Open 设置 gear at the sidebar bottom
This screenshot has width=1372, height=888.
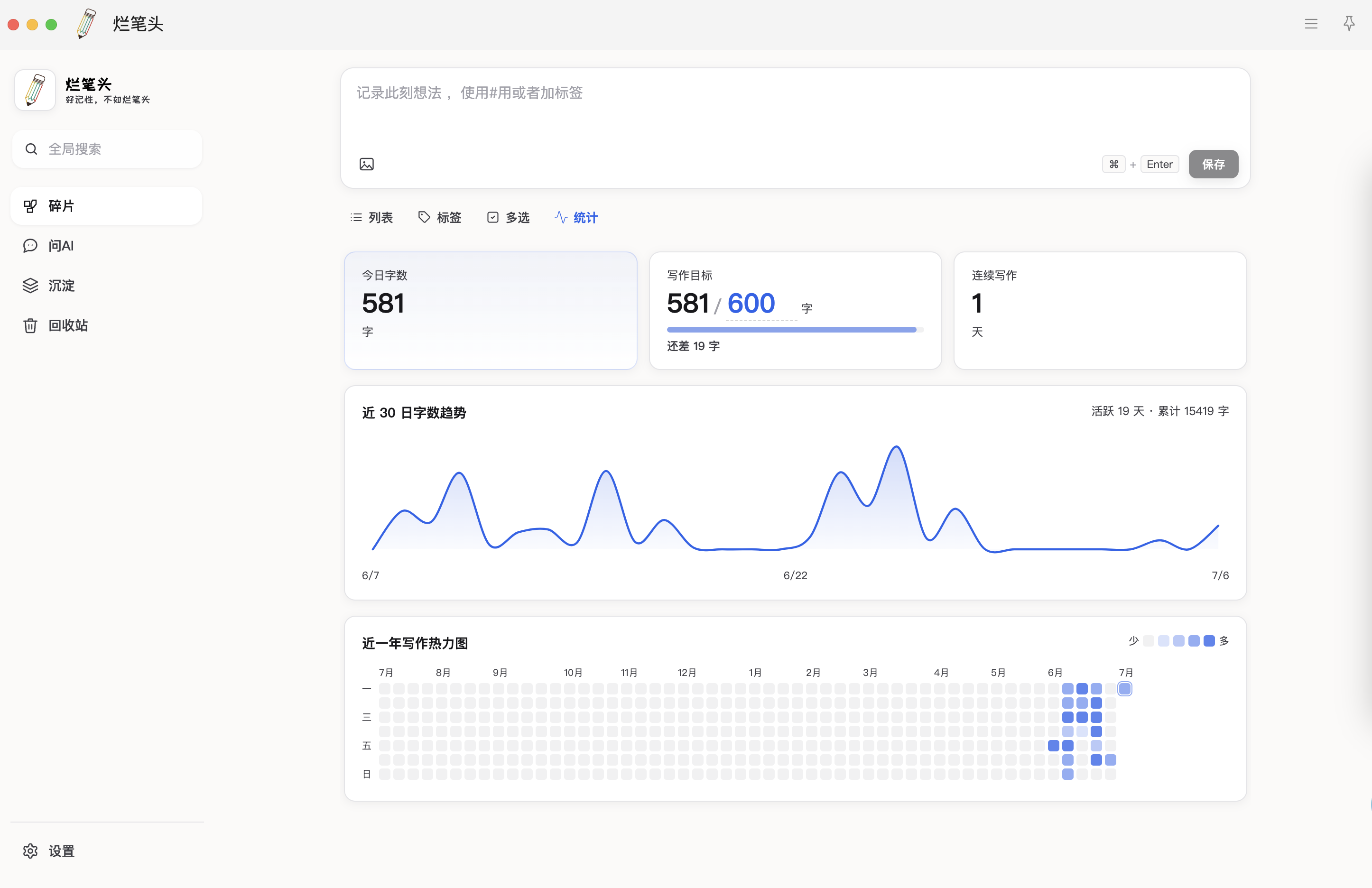coord(107,851)
